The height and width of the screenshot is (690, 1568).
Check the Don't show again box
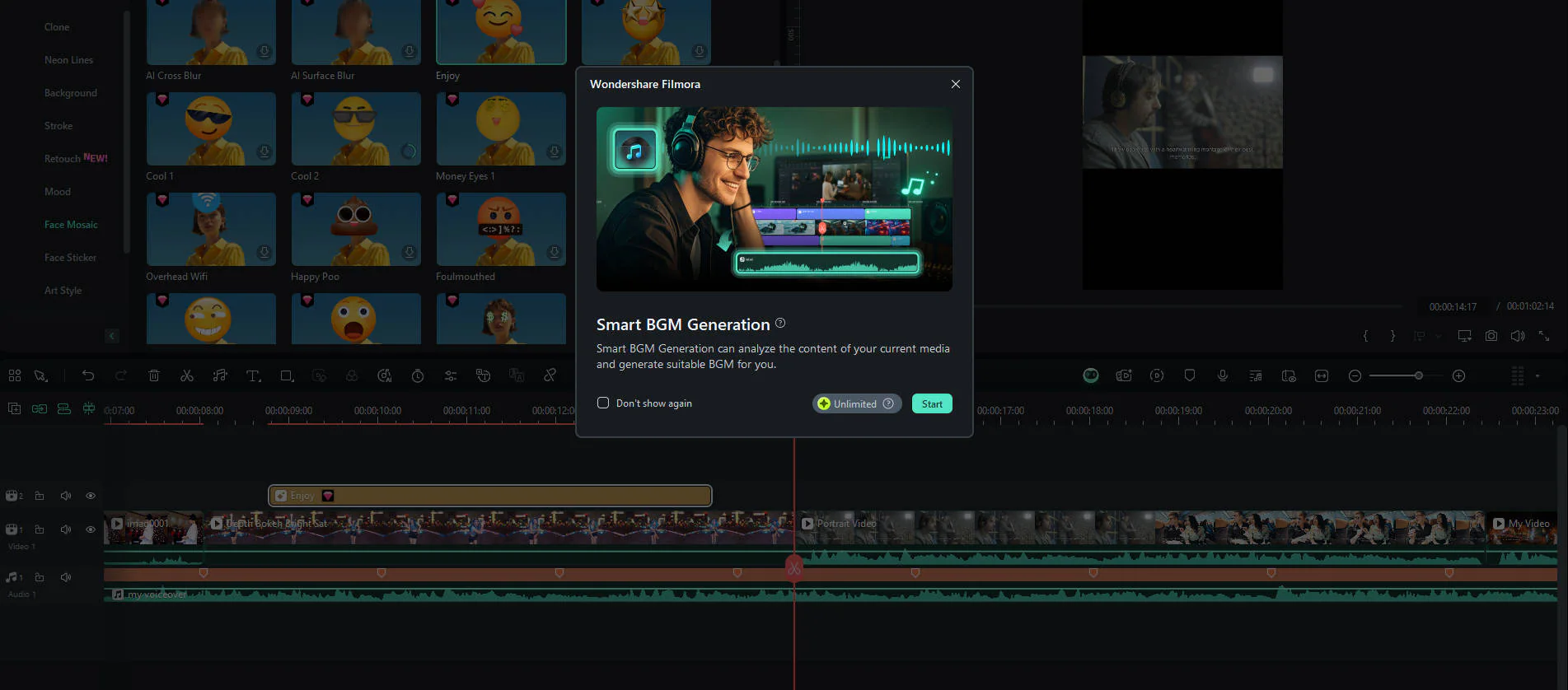[x=603, y=403]
